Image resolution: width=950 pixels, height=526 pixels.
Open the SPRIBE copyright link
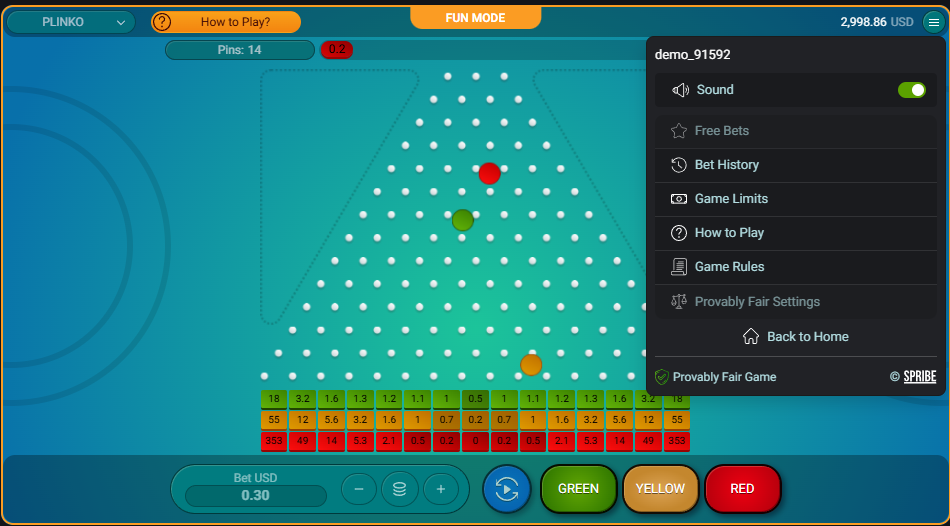(920, 377)
